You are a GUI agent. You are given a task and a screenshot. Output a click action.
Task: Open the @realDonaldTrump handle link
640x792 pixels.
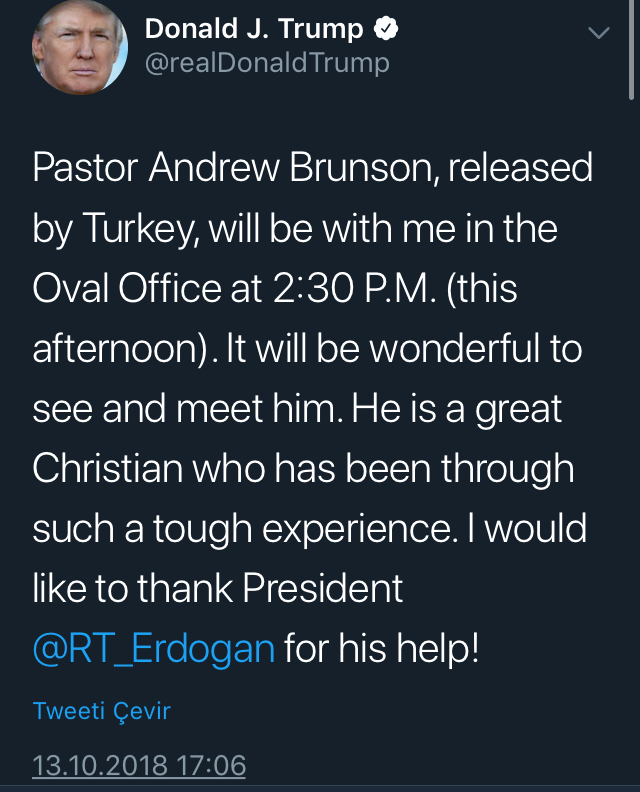pyautogui.click(x=267, y=64)
